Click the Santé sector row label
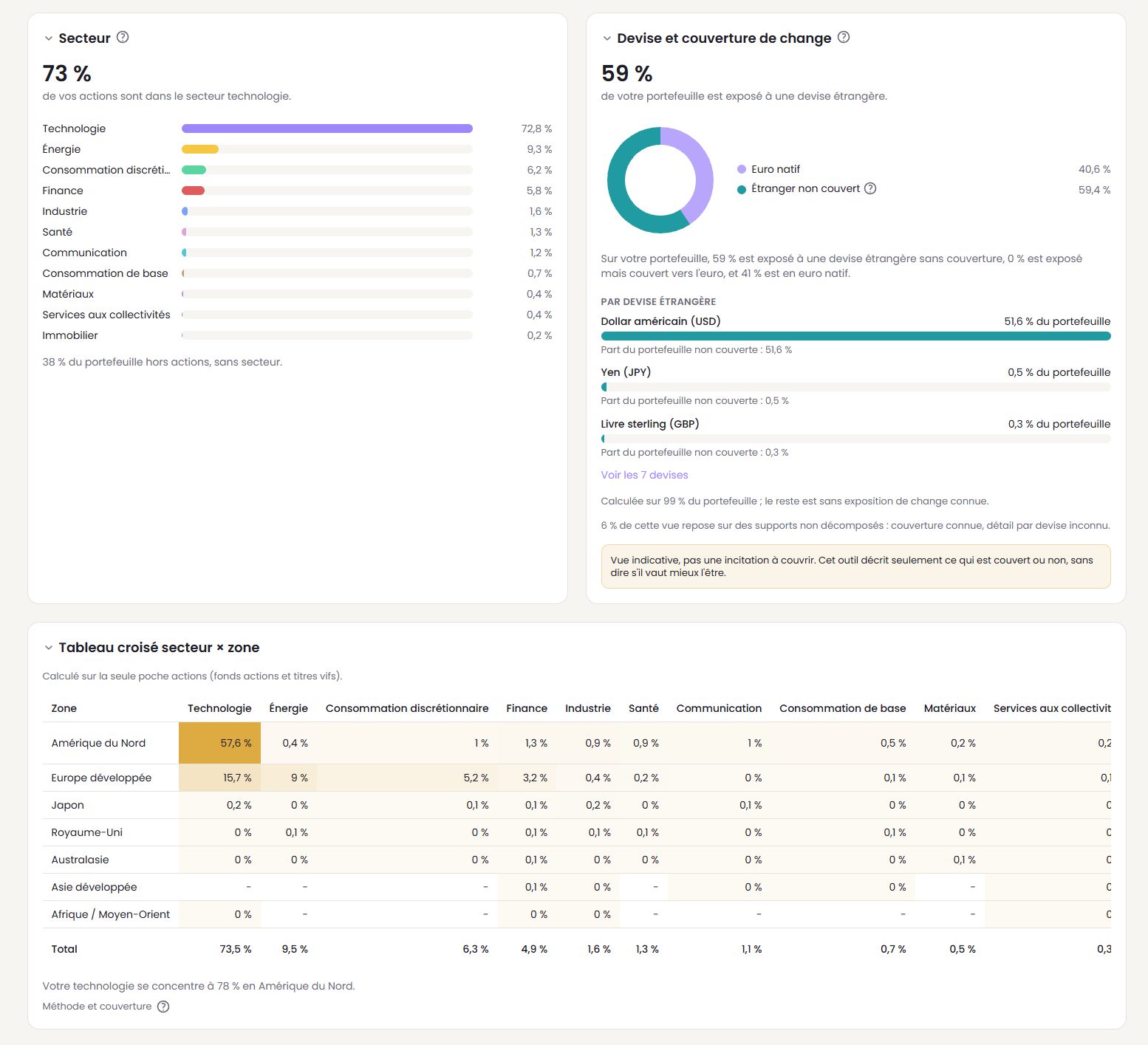 (x=58, y=232)
